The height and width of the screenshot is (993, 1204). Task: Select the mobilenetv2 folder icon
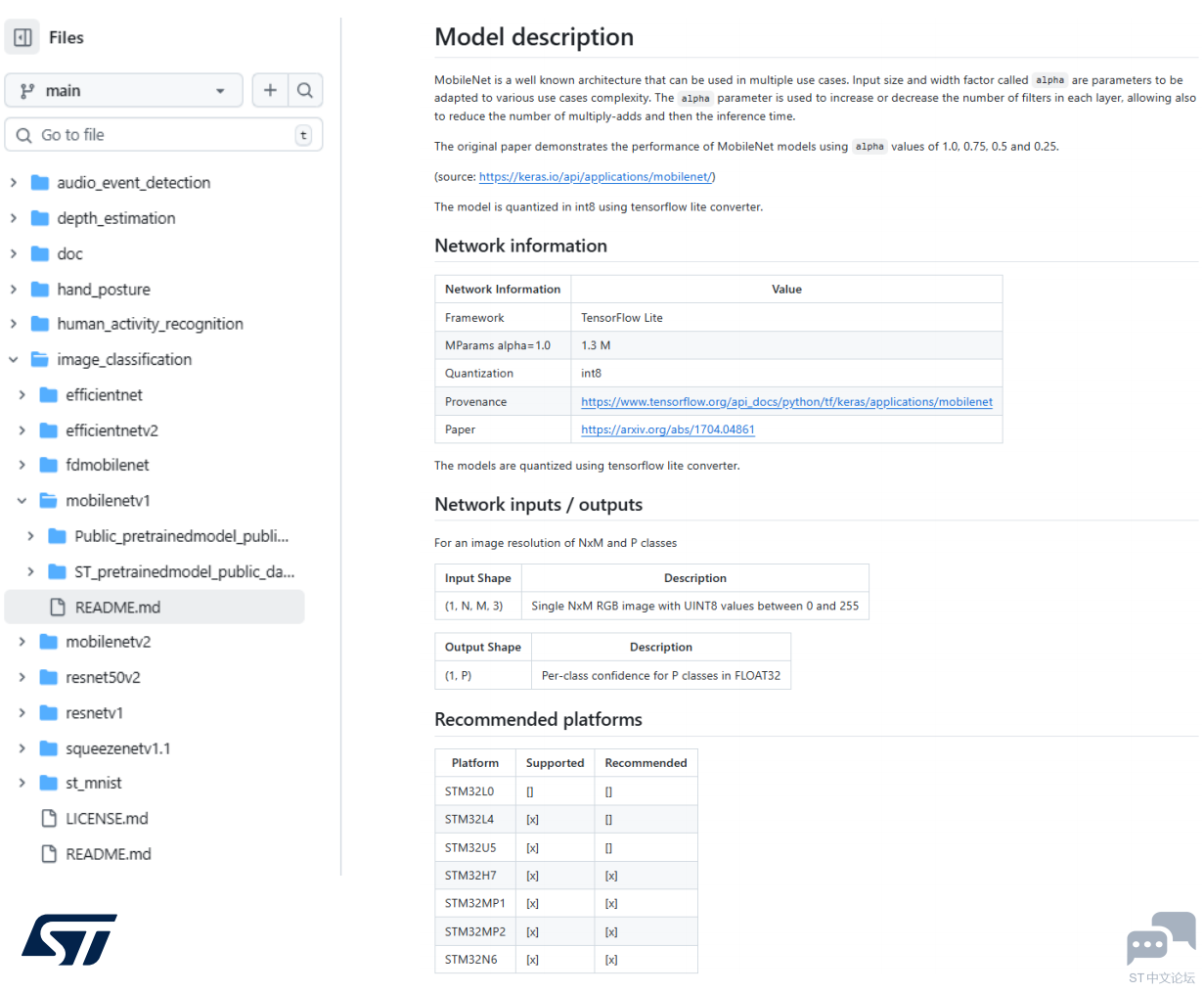(49, 642)
